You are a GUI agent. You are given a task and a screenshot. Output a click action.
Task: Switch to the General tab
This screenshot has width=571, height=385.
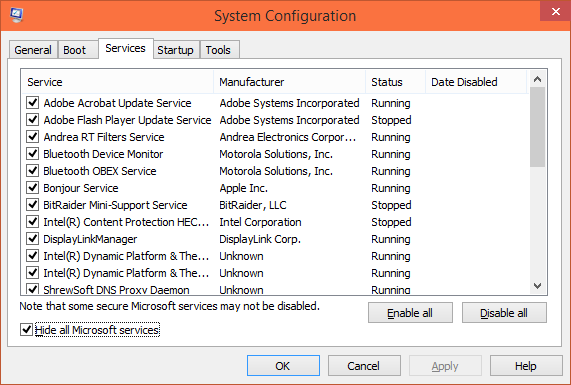33,50
